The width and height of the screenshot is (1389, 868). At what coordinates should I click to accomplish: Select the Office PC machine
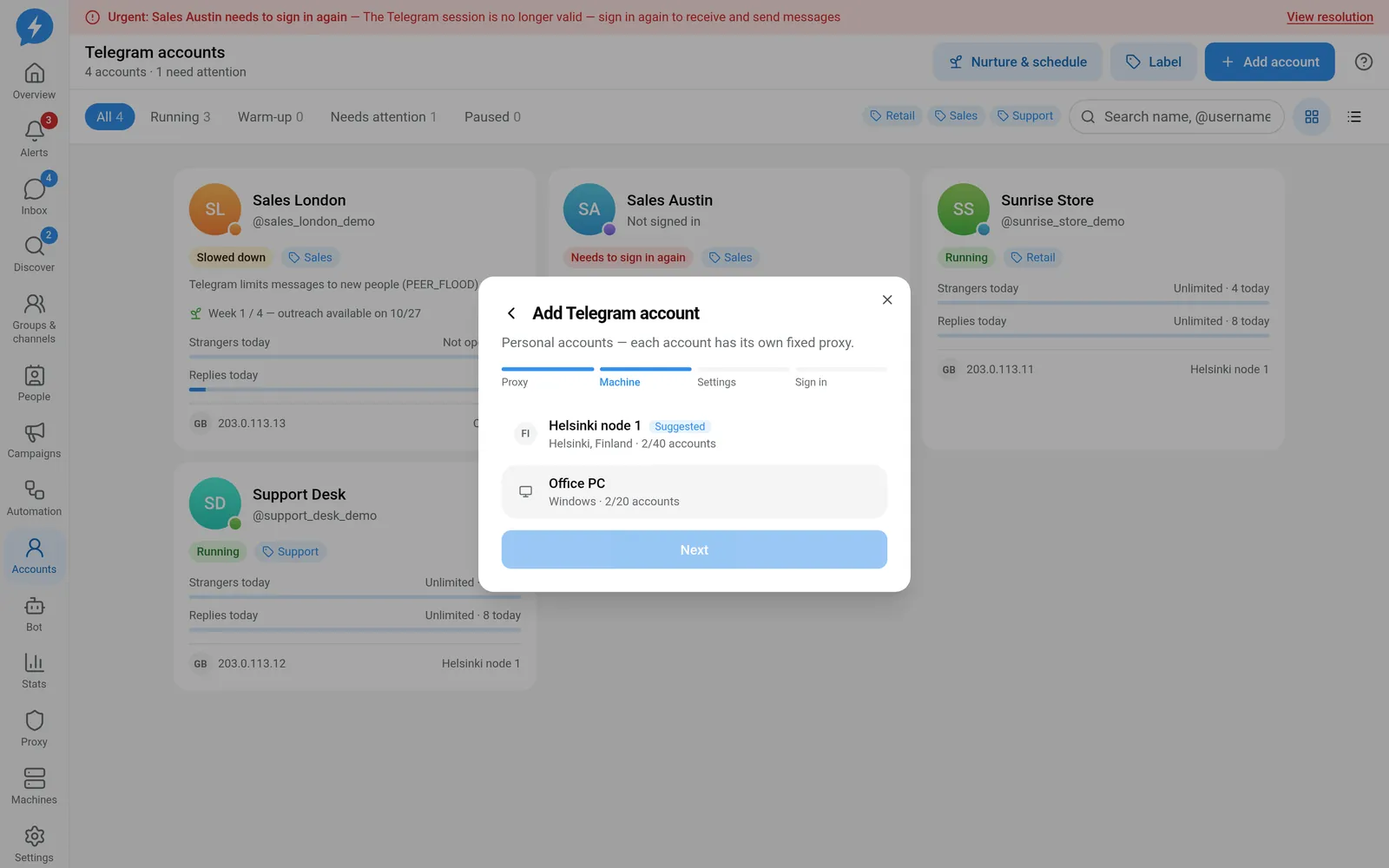coord(694,492)
